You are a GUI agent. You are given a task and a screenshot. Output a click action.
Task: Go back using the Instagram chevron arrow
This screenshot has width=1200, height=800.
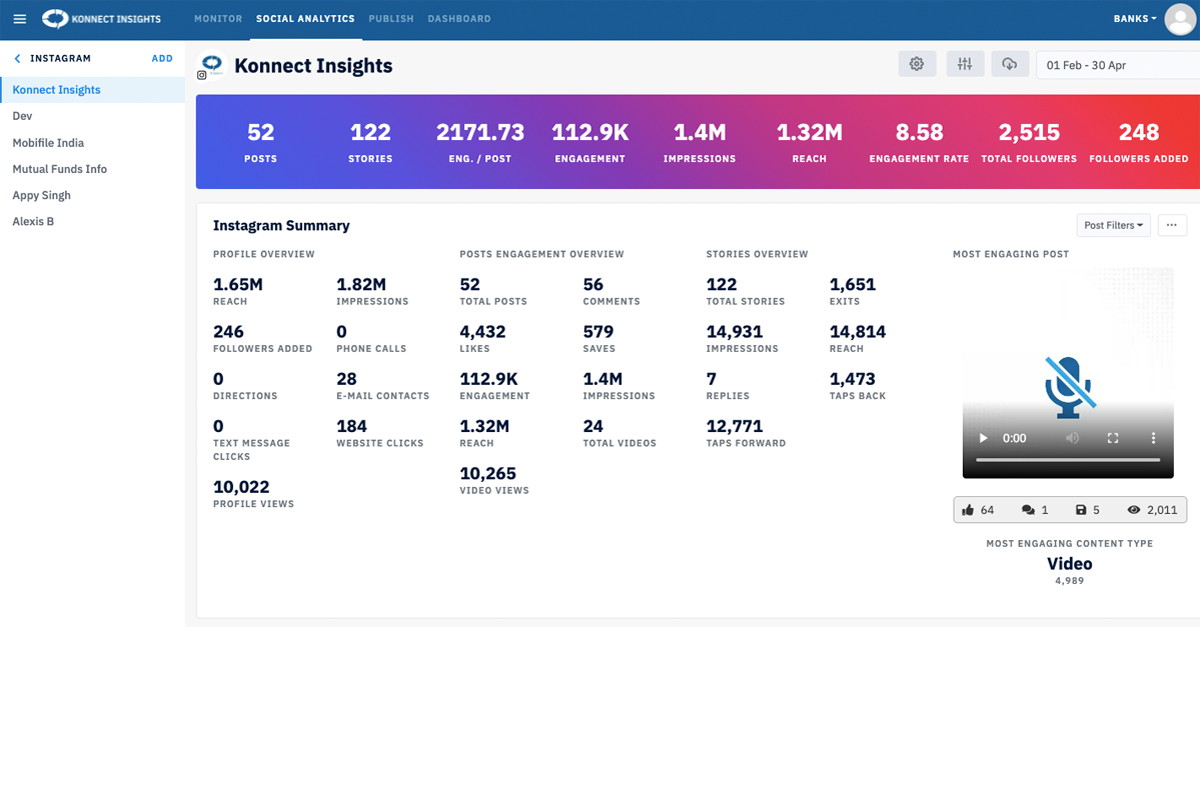point(17,59)
